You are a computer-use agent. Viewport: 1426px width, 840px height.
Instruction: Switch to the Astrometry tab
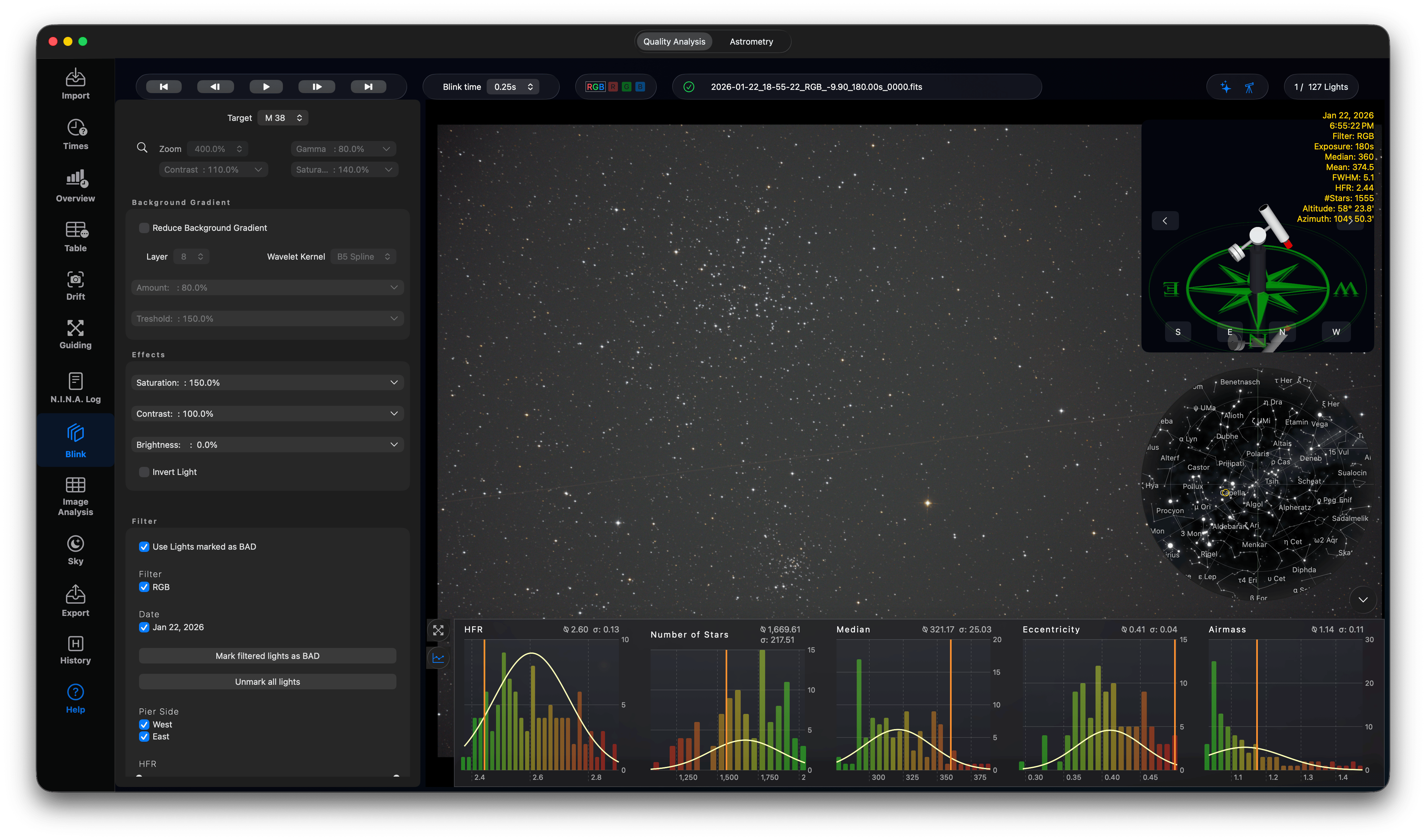751,41
